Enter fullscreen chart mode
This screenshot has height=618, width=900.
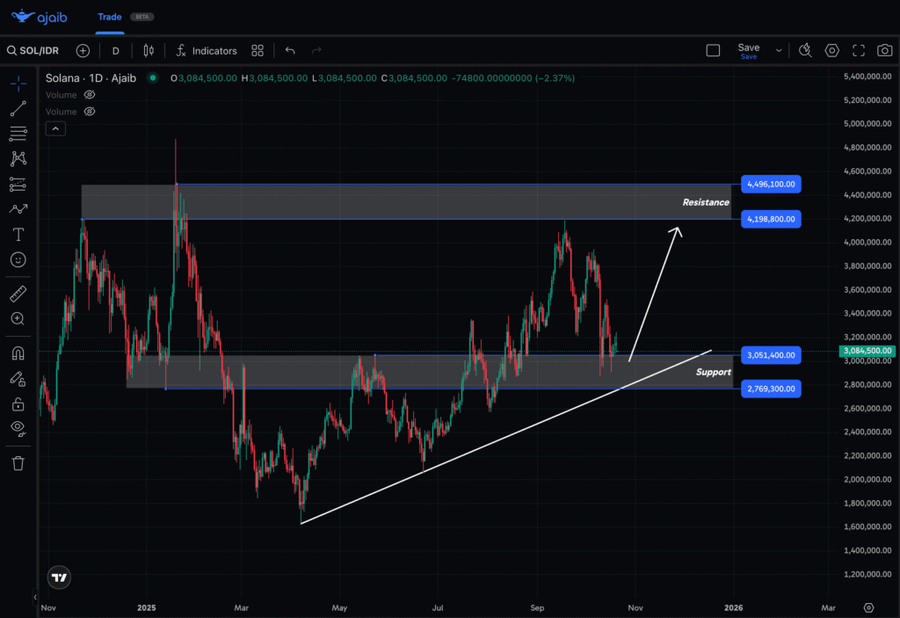pos(858,50)
